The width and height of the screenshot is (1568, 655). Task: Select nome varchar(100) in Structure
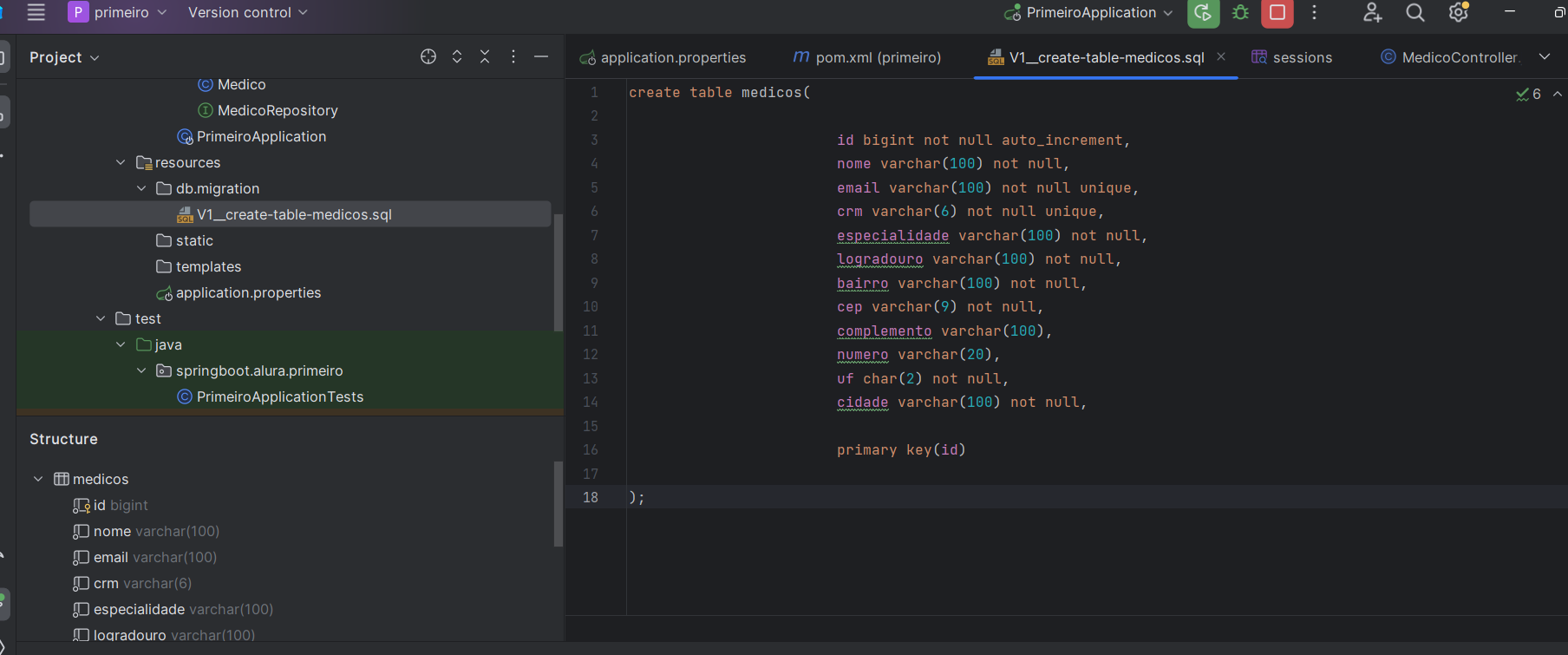pos(147,531)
